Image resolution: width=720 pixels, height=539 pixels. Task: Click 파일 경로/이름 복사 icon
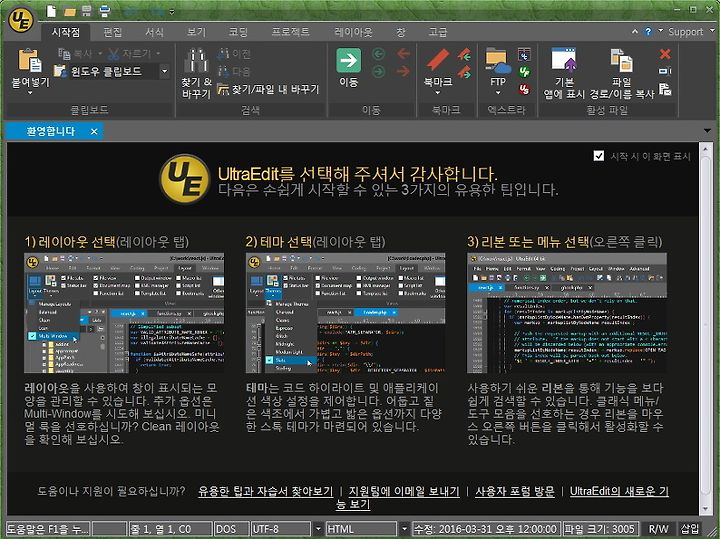click(x=621, y=60)
